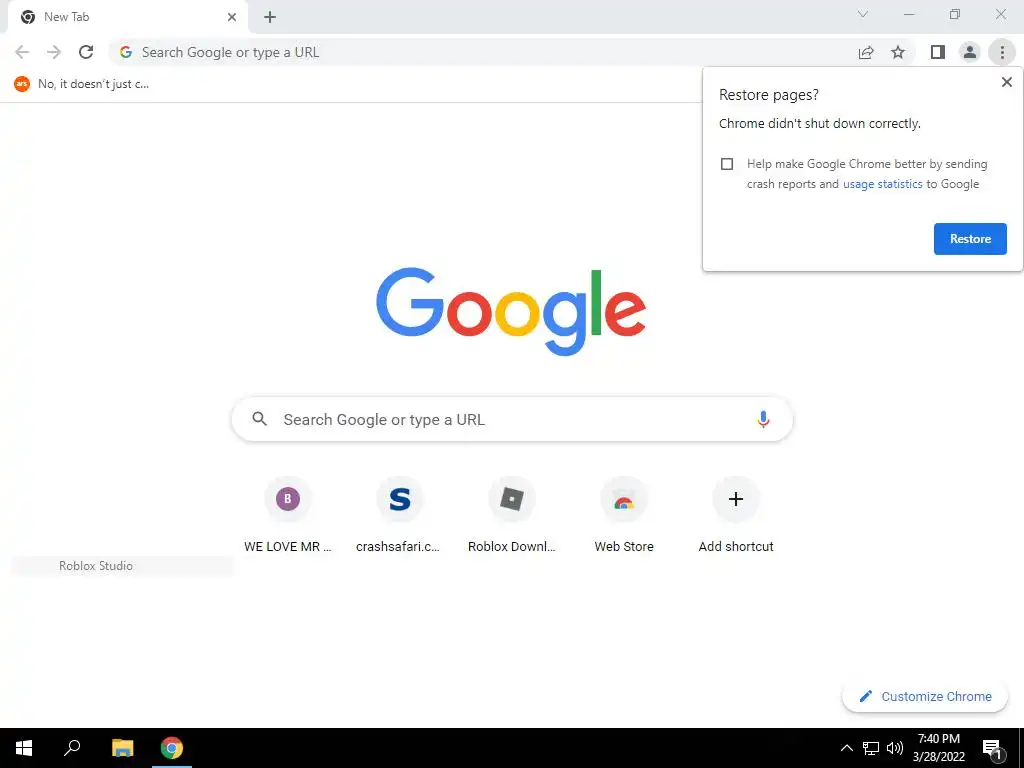The height and width of the screenshot is (768, 1024).
Task: Dismiss the Restore pages popup
Action: click(x=1006, y=82)
